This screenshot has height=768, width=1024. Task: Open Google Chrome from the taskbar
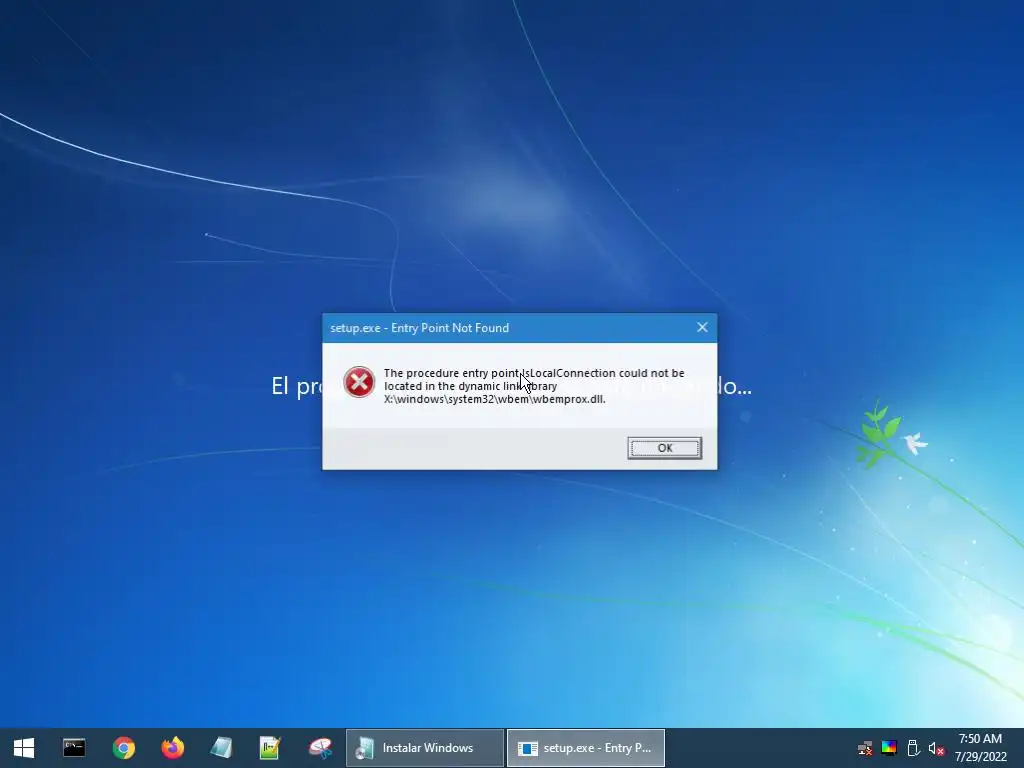pos(123,748)
